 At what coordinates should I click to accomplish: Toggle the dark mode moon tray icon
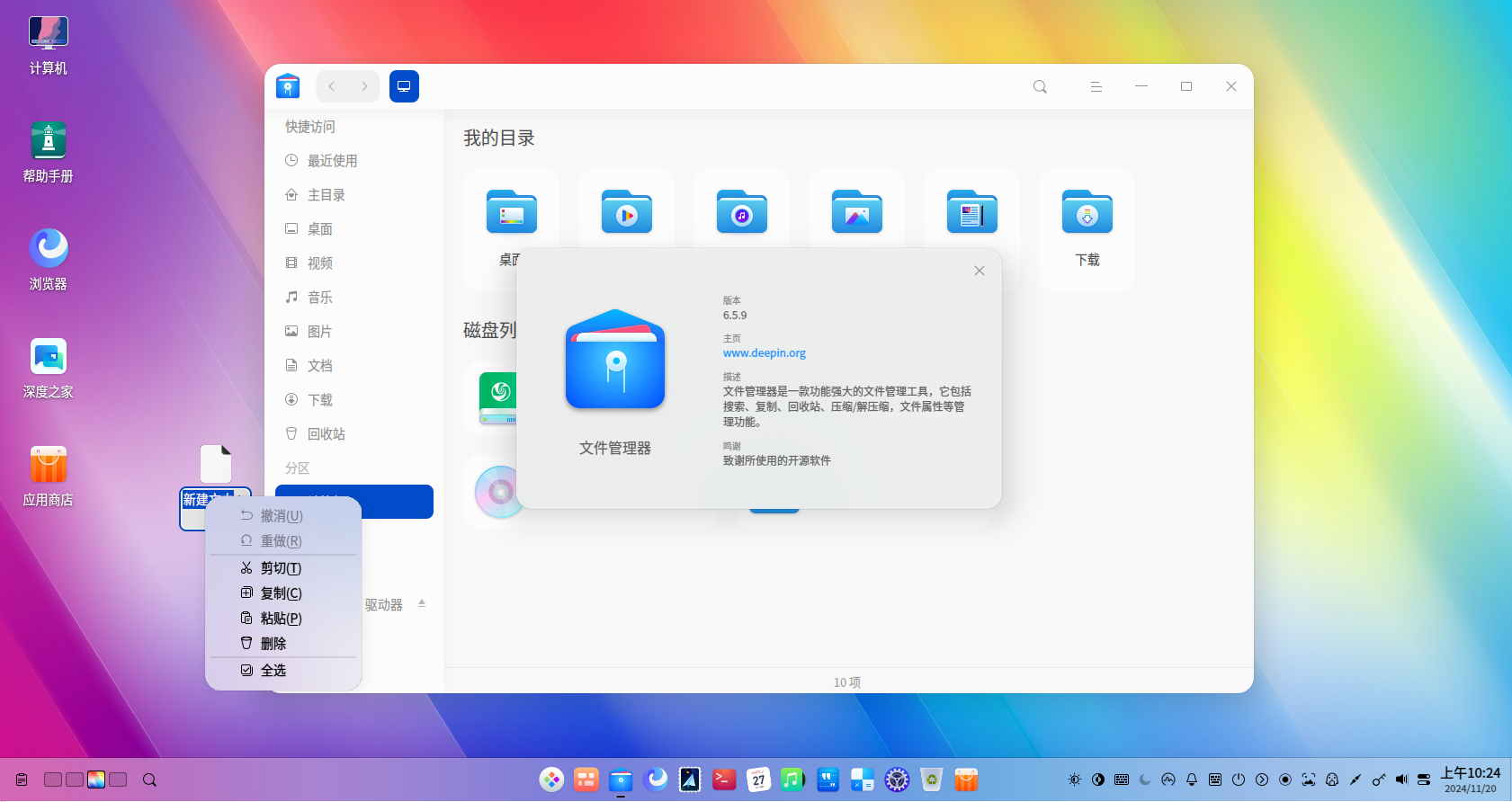coord(1145,780)
